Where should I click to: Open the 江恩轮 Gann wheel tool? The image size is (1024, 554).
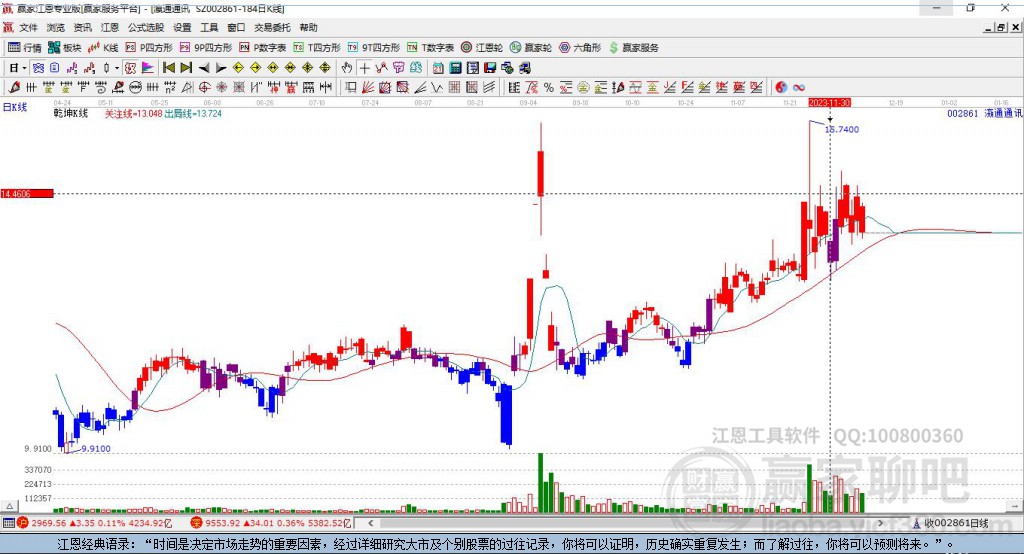(x=482, y=48)
